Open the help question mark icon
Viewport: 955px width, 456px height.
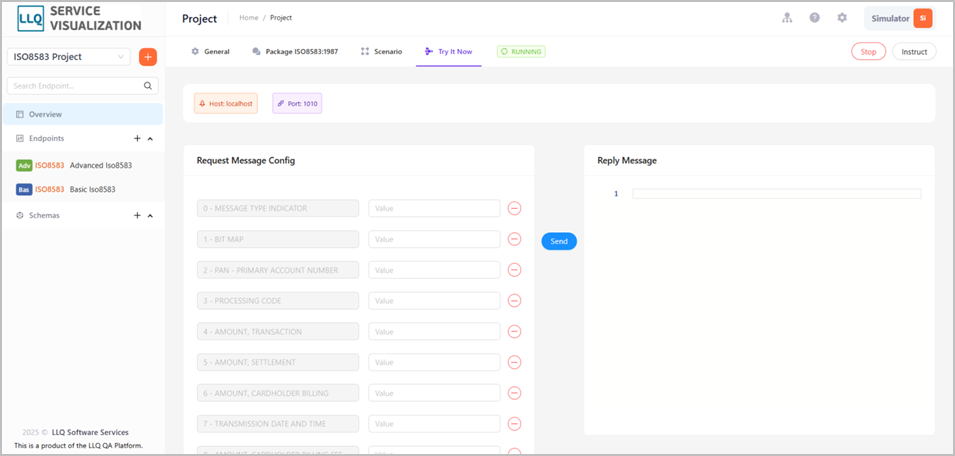click(814, 18)
